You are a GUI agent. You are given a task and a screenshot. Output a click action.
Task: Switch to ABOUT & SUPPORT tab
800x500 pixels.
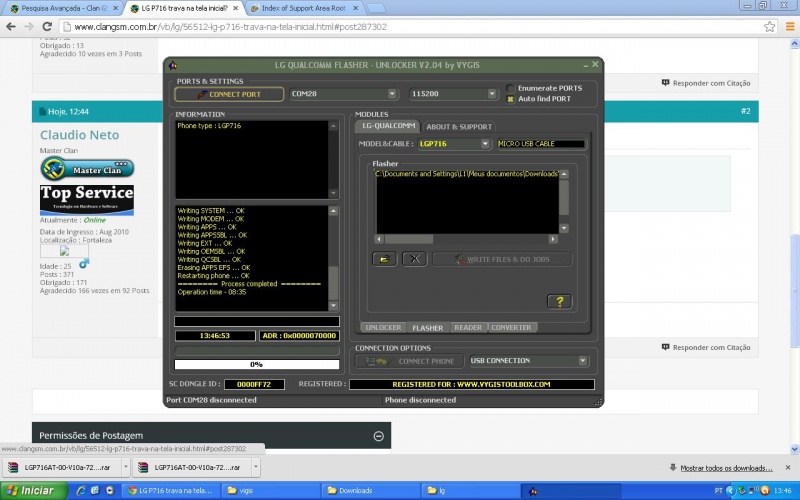459,127
